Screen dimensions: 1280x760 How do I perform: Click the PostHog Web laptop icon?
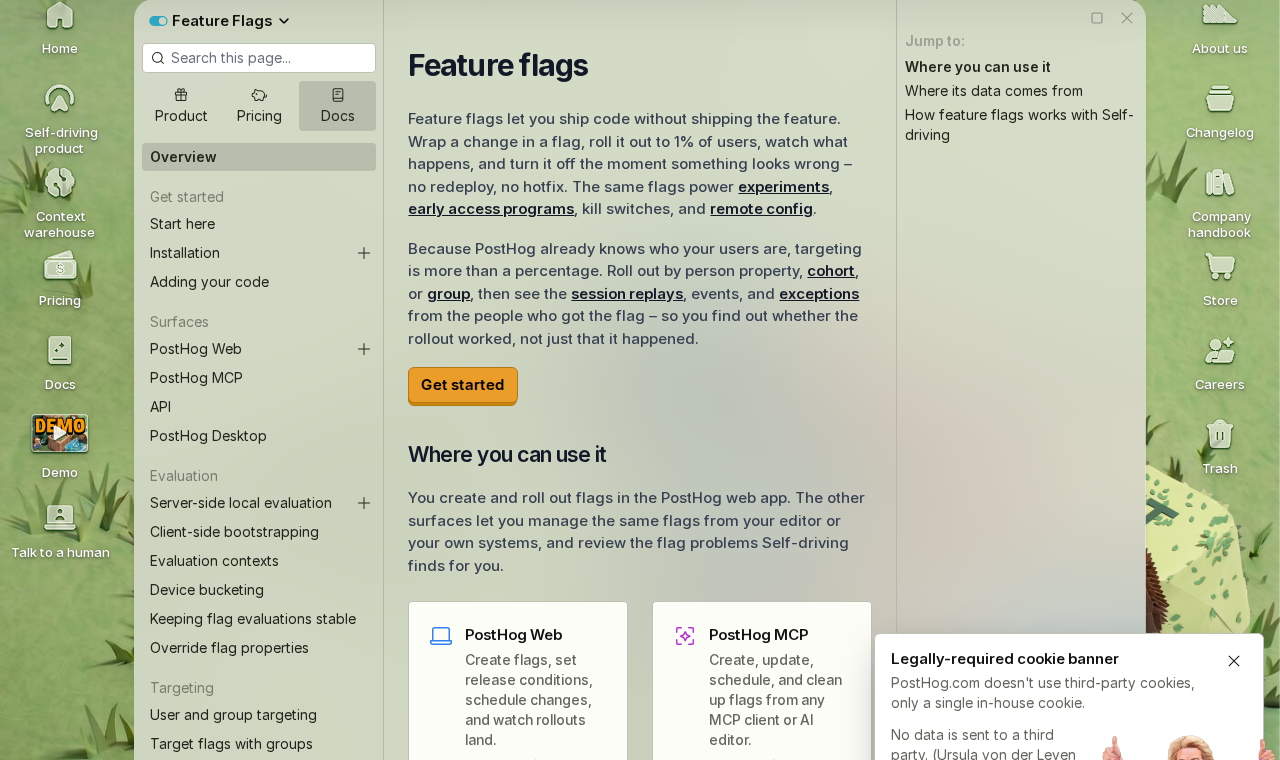(x=441, y=636)
